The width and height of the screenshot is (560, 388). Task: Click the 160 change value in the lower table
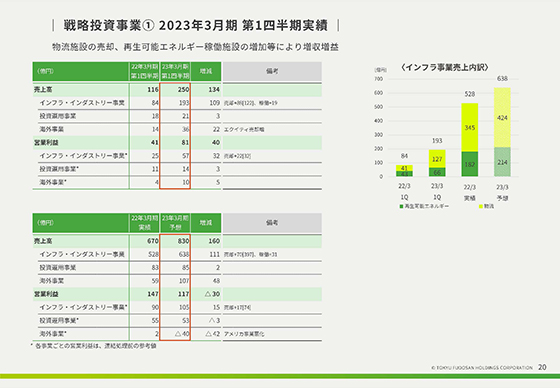(214, 241)
